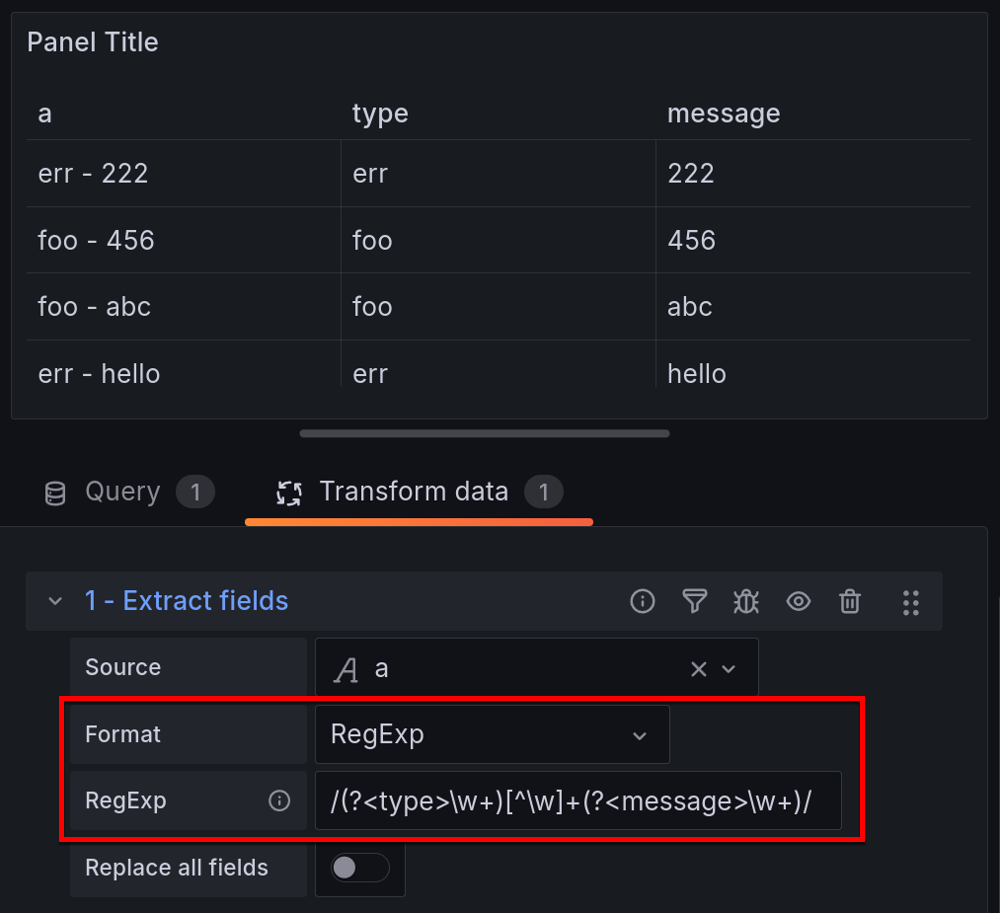Disable transformation with the eye icon

pyautogui.click(x=798, y=601)
